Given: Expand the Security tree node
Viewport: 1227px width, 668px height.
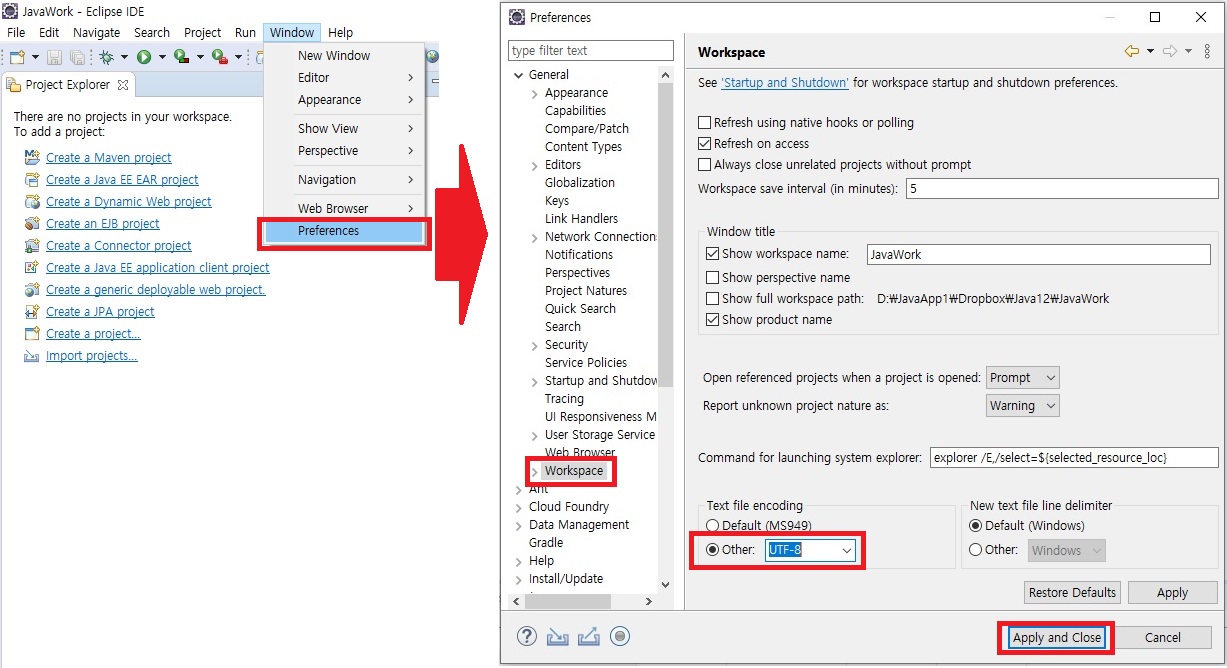Looking at the screenshot, I should [535, 345].
